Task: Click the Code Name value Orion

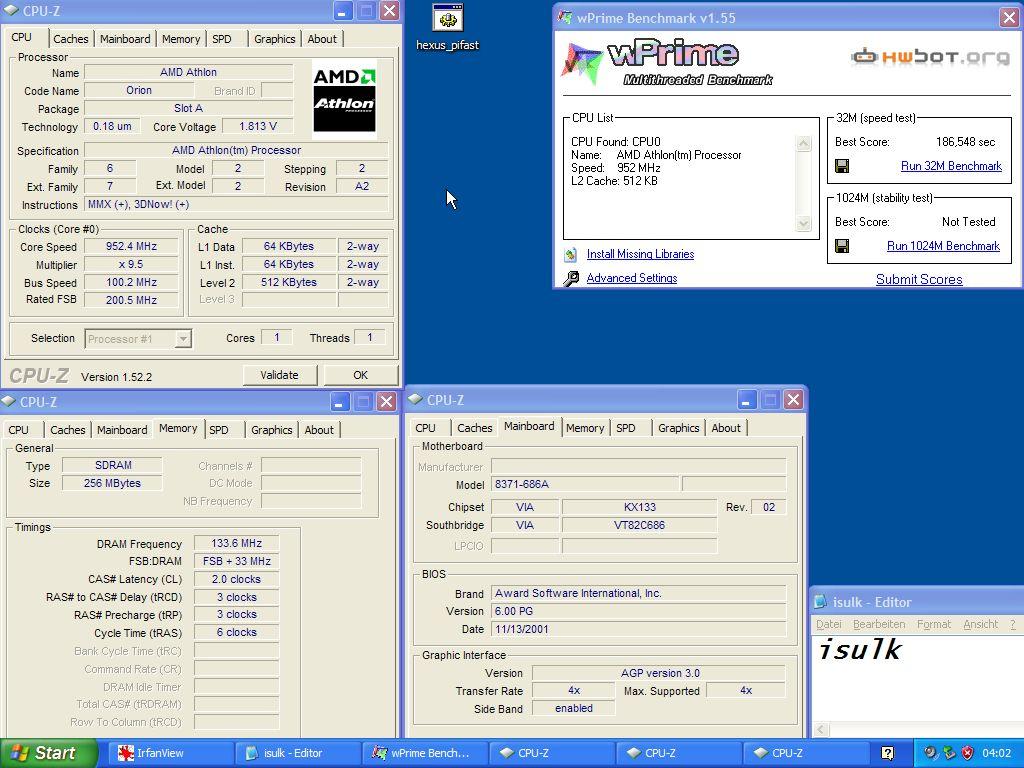Action: click(x=139, y=90)
